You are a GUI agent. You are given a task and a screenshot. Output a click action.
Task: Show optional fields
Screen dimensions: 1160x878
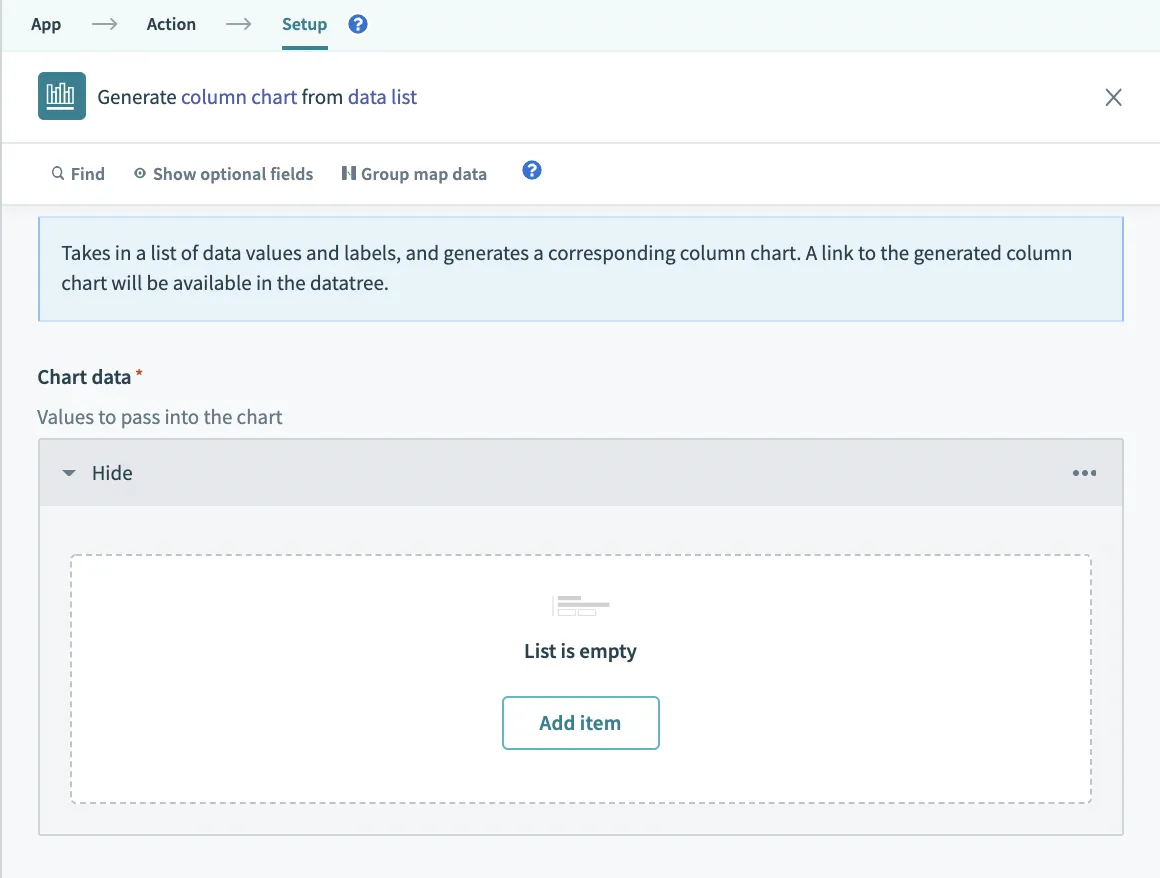[223, 174]
